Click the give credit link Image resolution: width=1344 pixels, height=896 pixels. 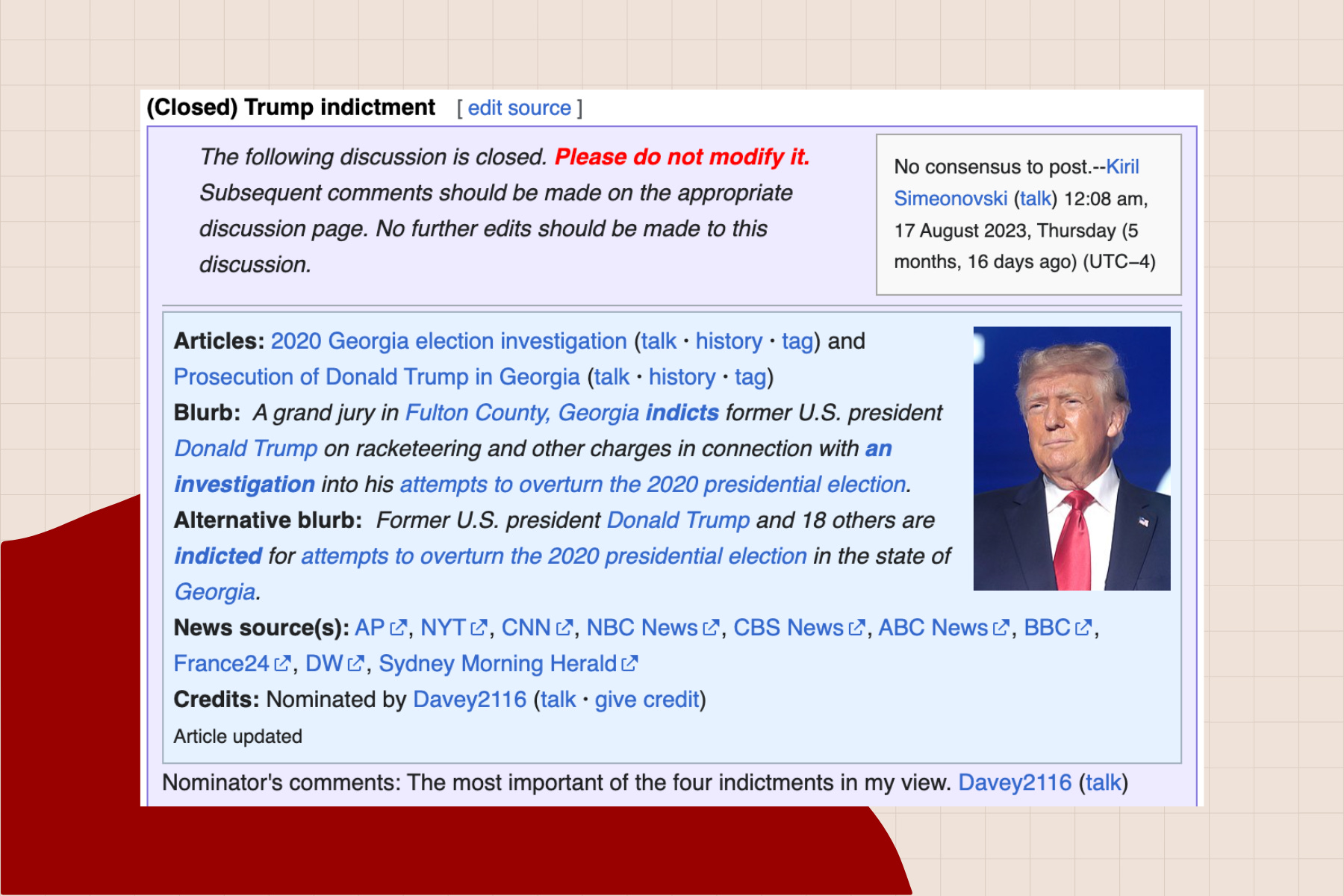647,700
